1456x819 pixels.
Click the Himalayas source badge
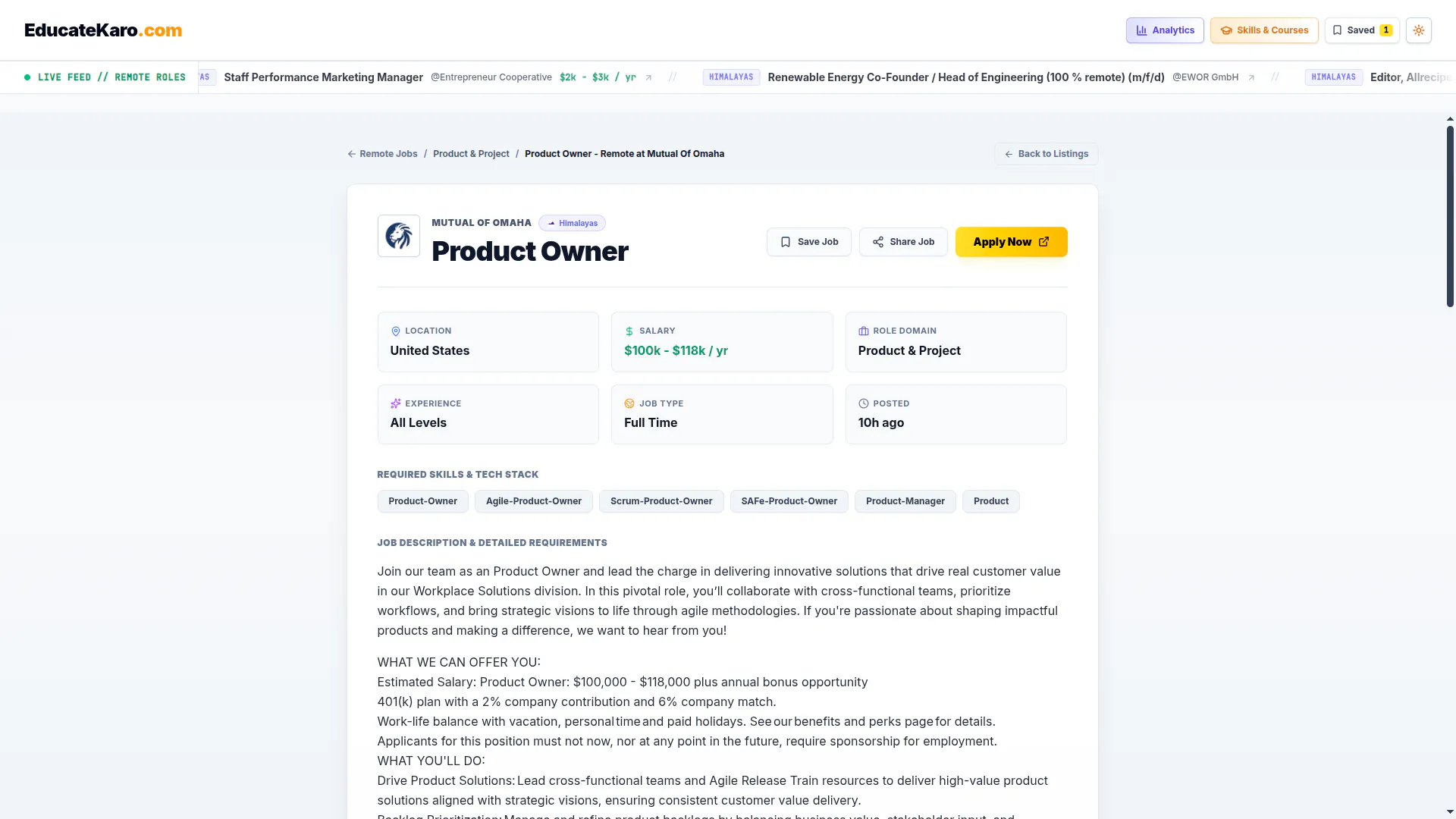pyautogui.click(x=572, y=223)
